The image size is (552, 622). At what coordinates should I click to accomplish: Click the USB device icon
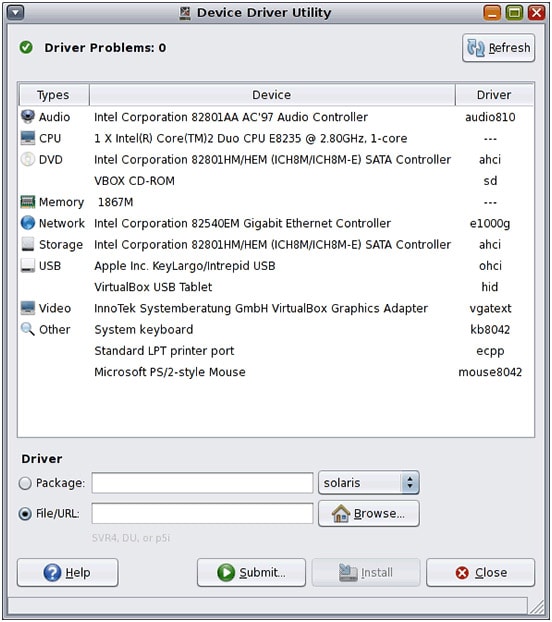click(x=28, y=266)
